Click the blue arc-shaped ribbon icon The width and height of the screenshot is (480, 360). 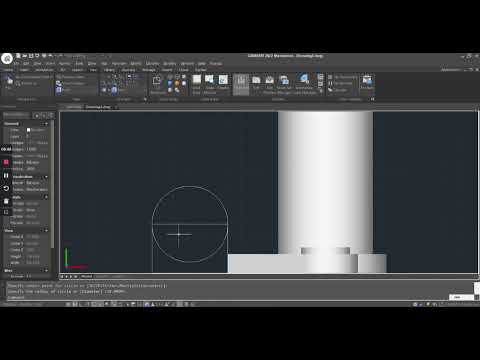click(x=304, y=79)
